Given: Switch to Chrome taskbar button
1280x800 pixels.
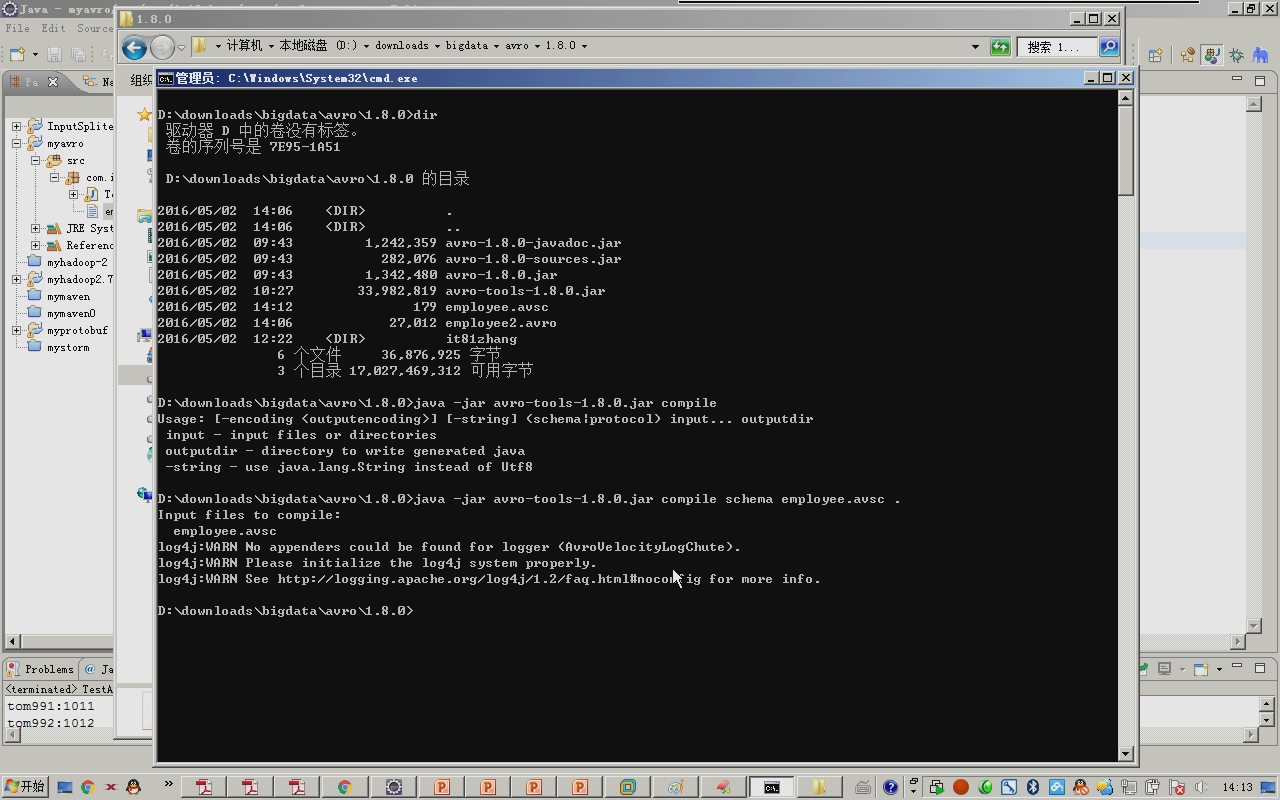Looking at the screenshot, I should [x=344, y=787].
